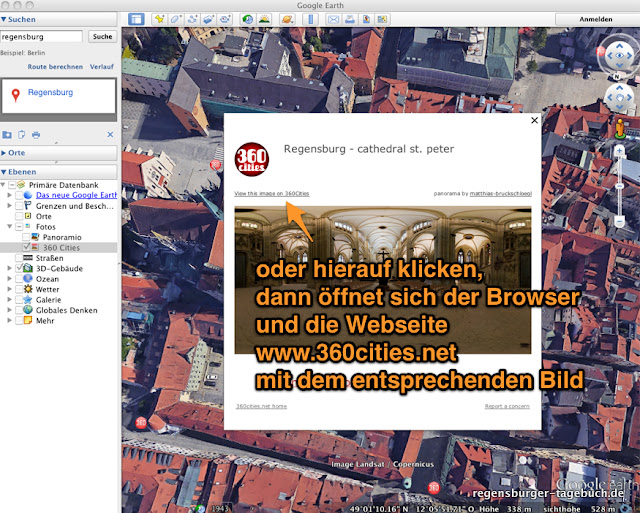Expand the 3D-Gebäude tree node
This screenshot has width=640, height=513.
pos(9,268)
